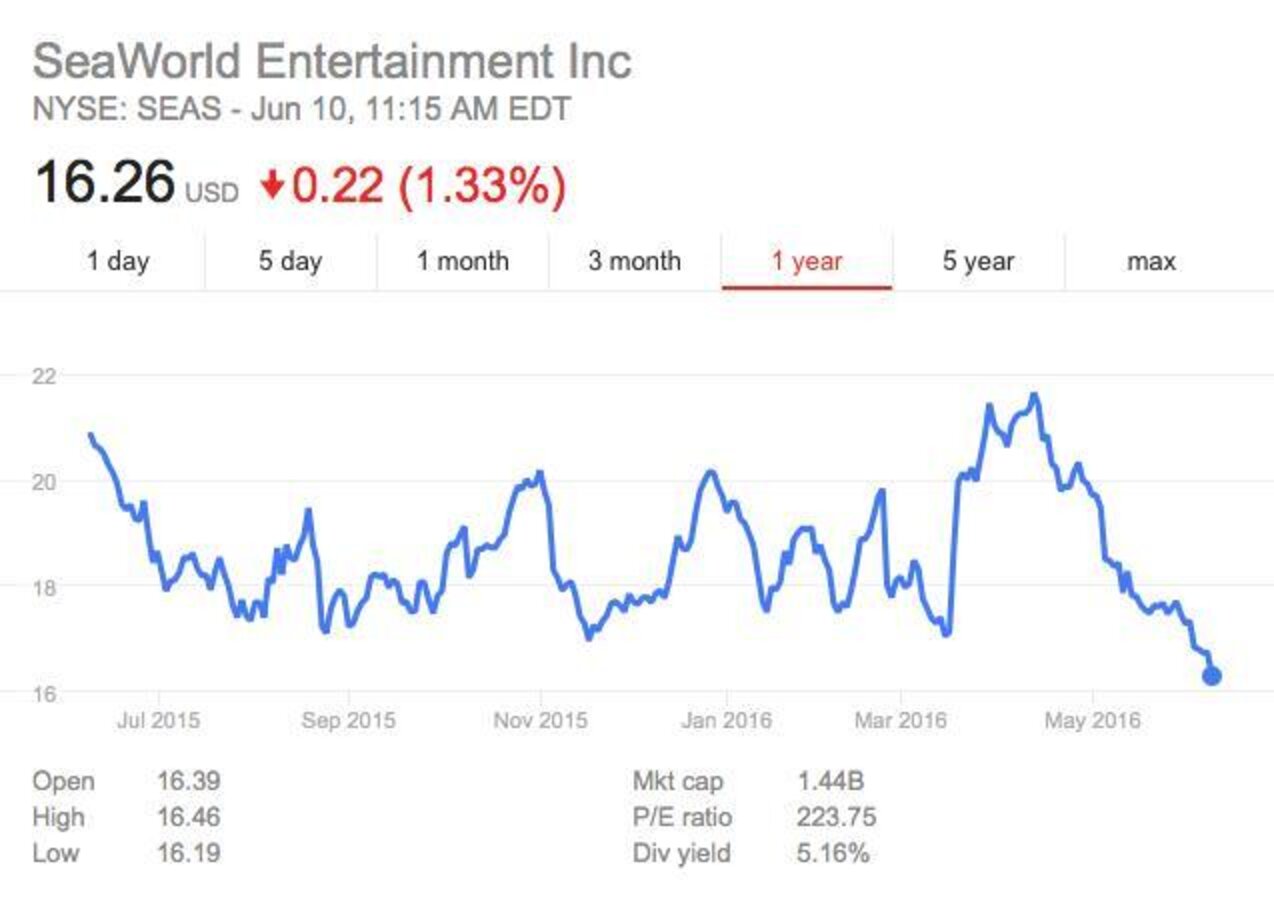Click the chart peak near 21.6
The height and width of the screenshot is (916, 1274).
[x=1035, y=394]
